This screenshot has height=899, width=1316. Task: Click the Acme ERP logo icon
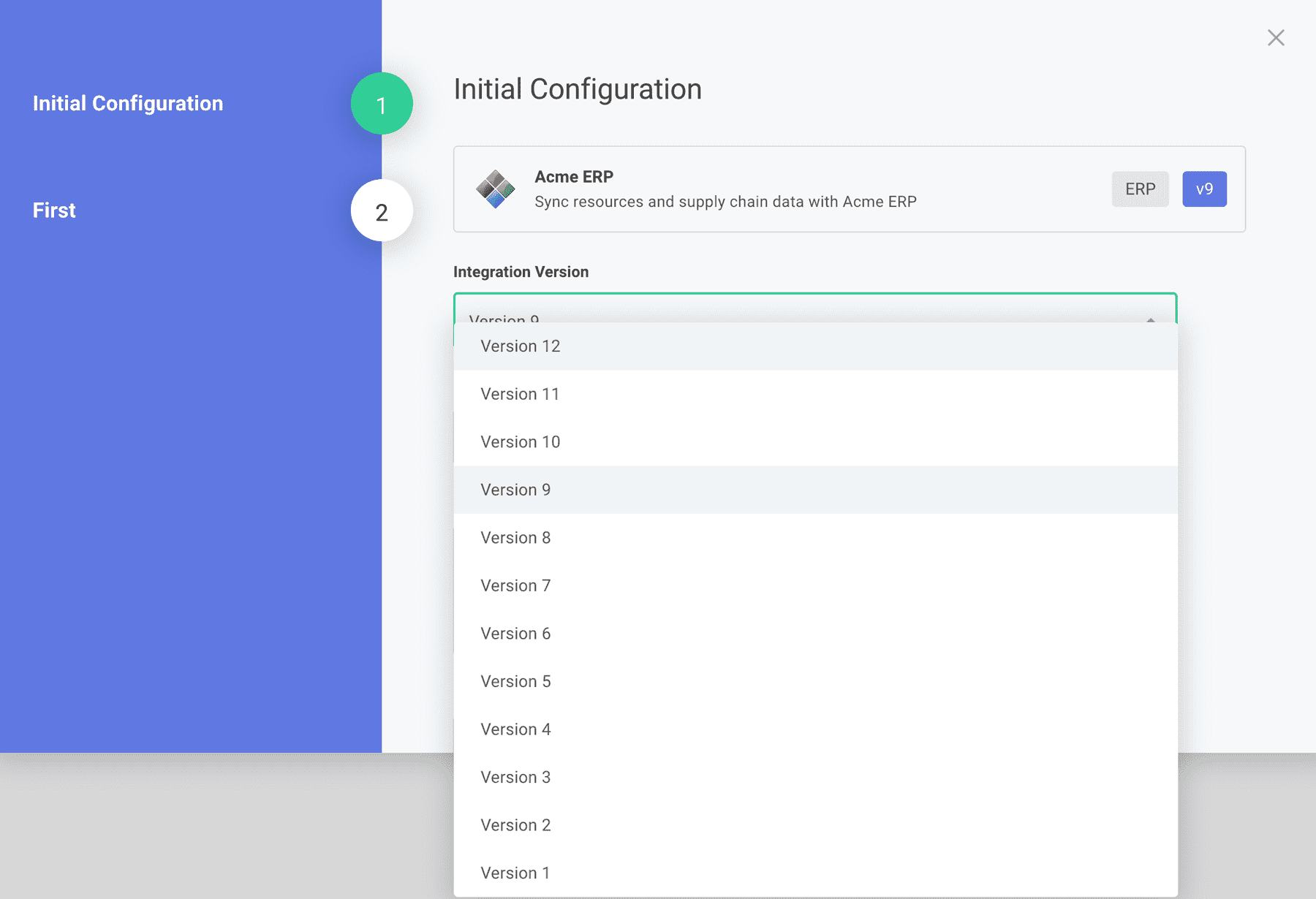[x=495, y=189]
